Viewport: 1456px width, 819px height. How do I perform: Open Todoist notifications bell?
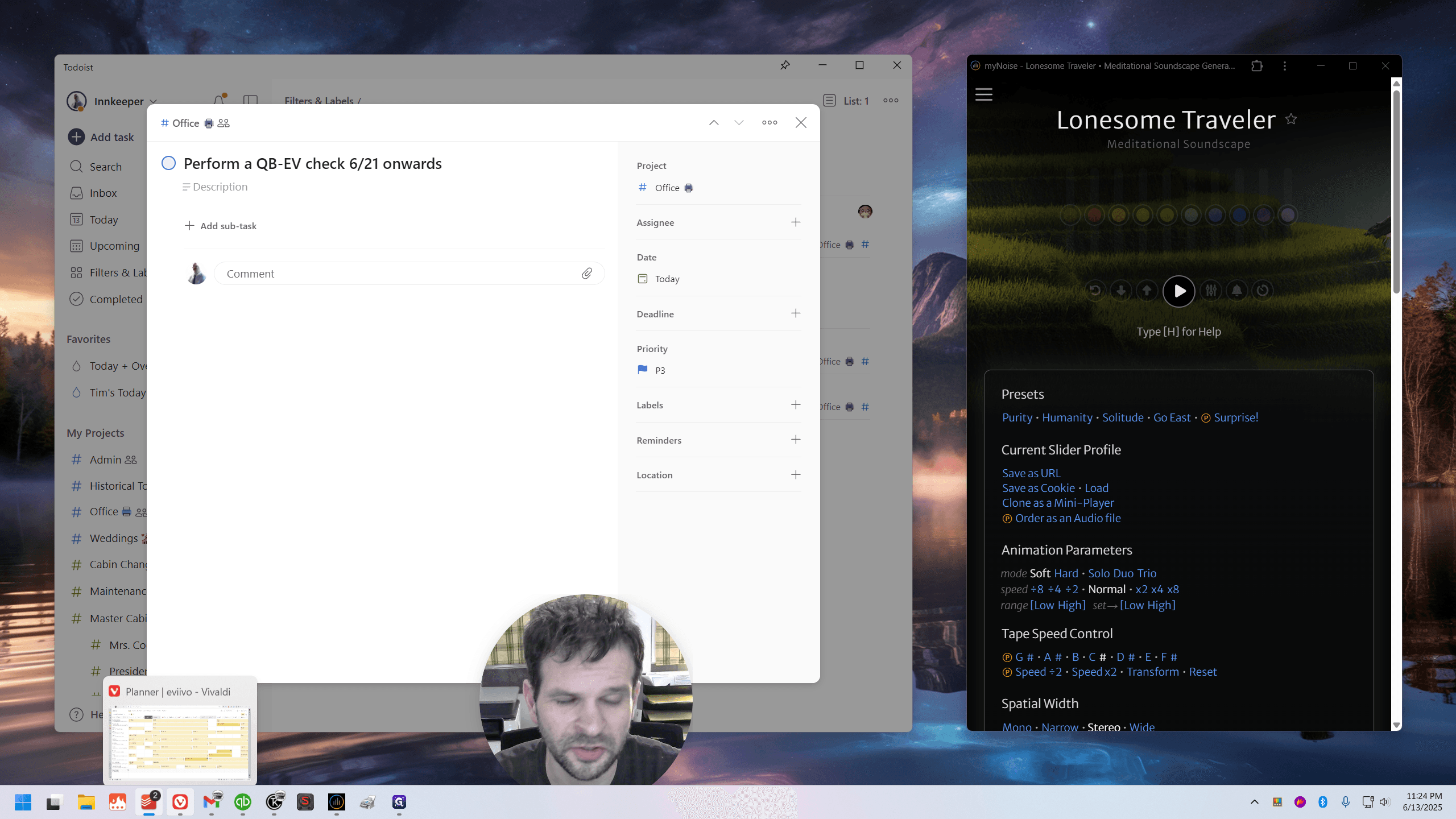coord(220,101)
